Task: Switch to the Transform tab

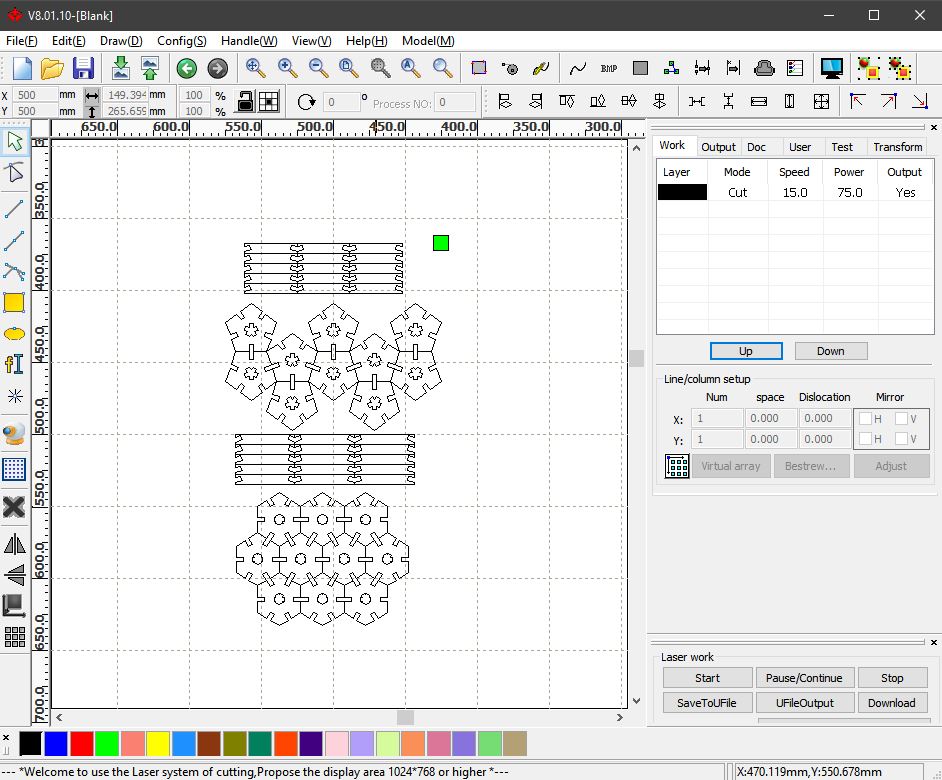Action: coord(898,147)
